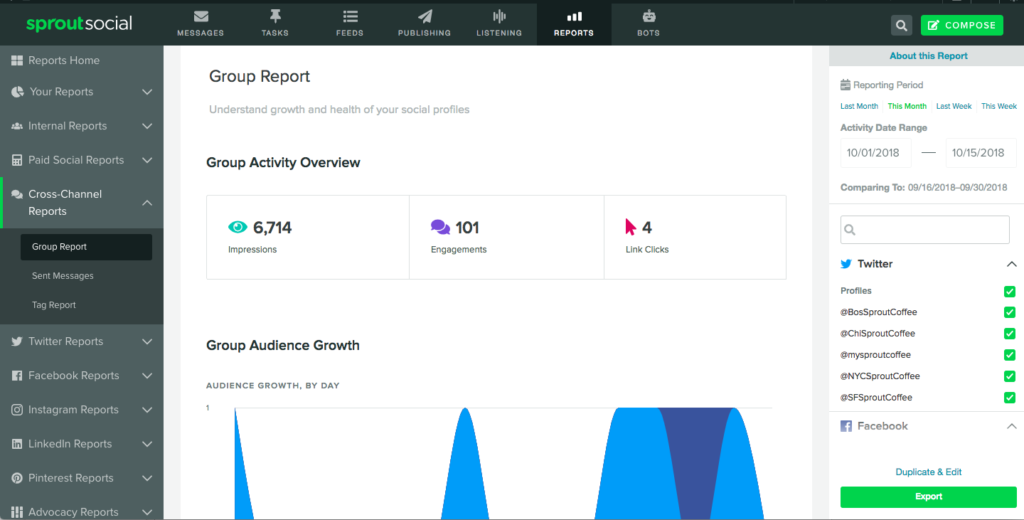Collapse Cross-Channel Reports chevron

(147, 203)
